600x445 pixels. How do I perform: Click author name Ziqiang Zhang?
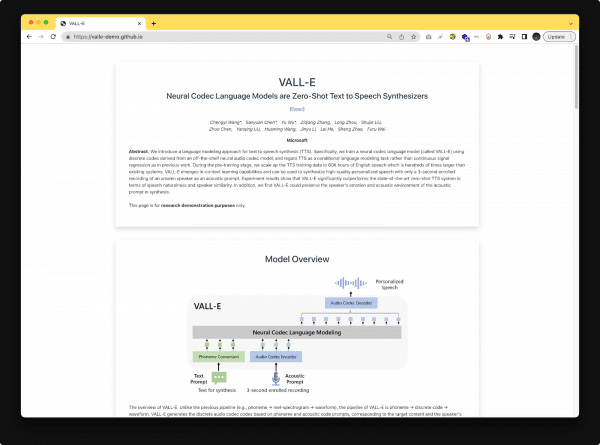315,122
